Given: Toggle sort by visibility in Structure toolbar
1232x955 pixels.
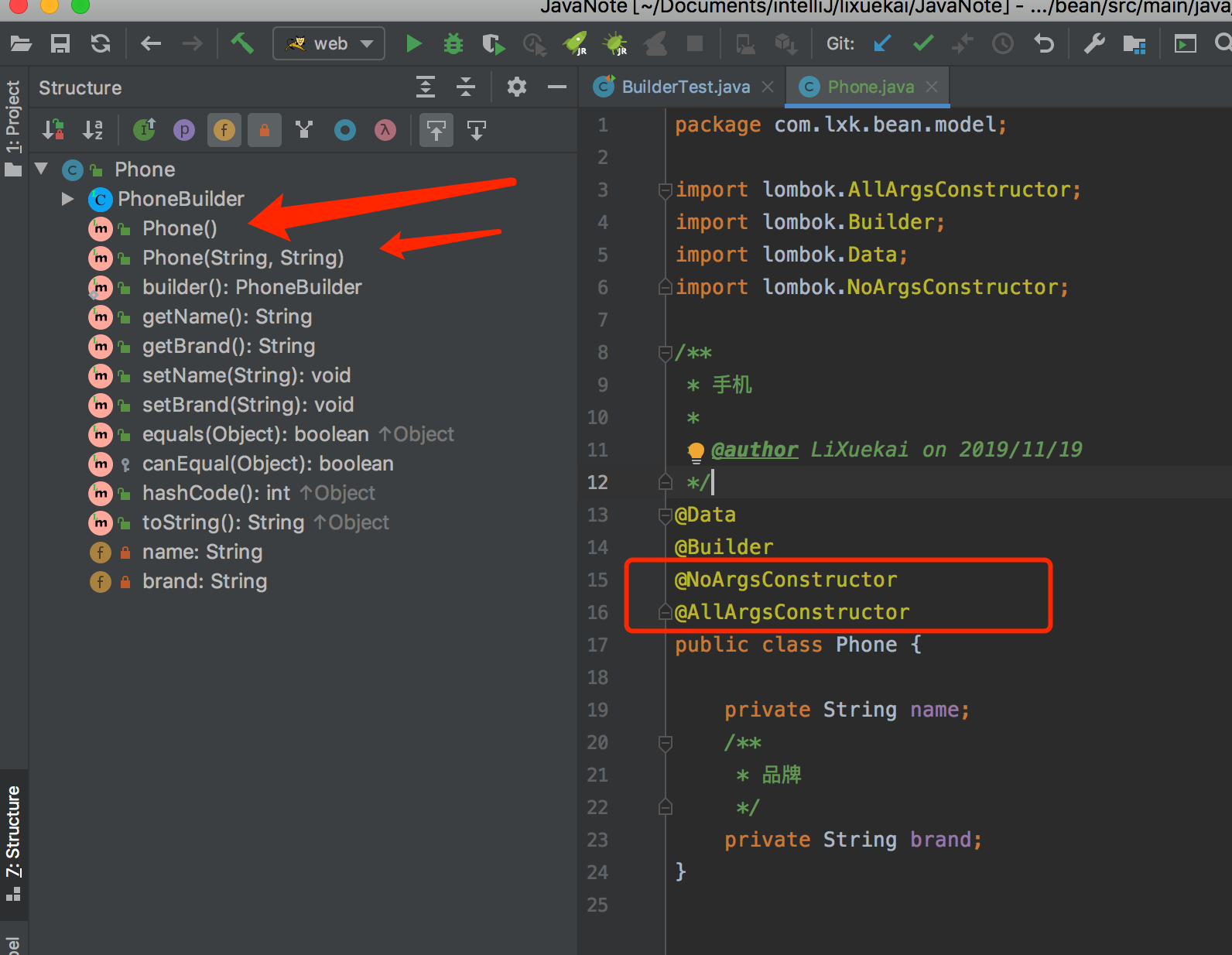Looking at the screenshot, I should (53, 130).
